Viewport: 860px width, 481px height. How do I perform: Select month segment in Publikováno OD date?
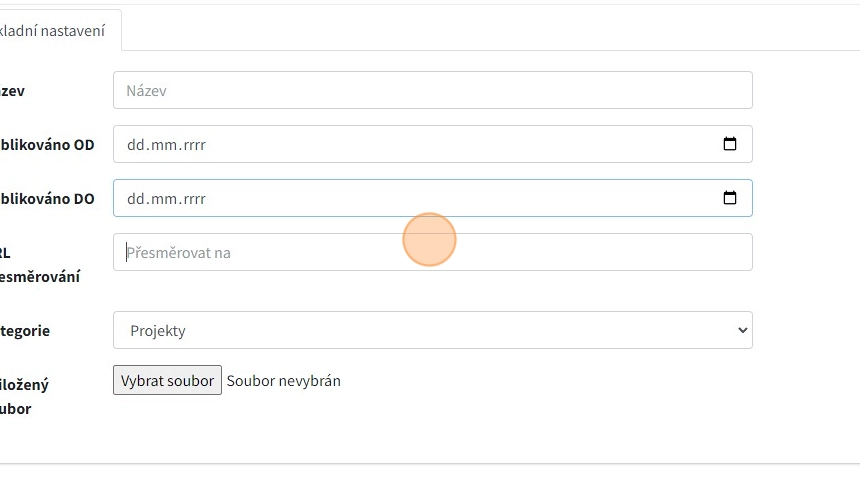point(161,145)
